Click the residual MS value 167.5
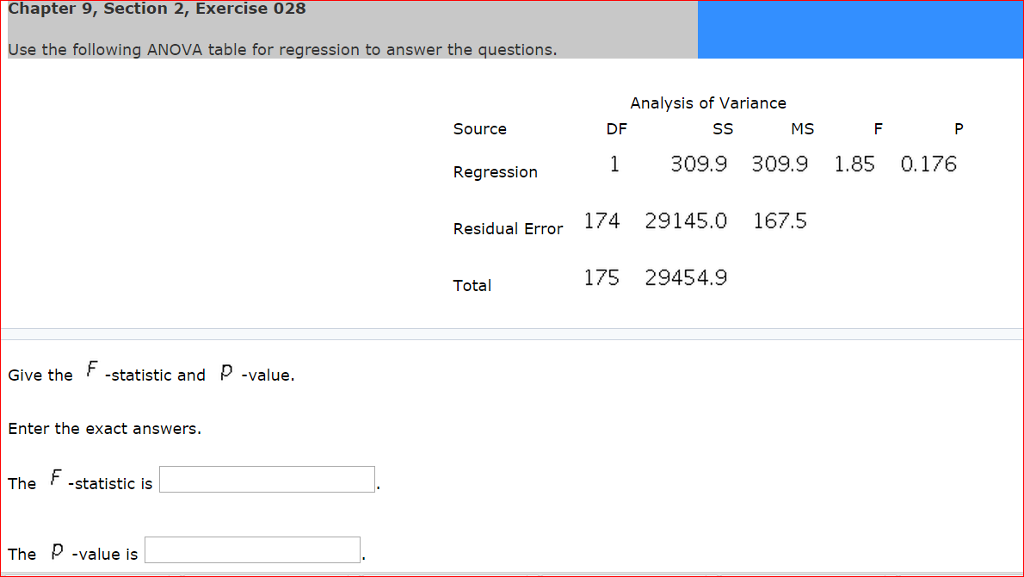1024x577 pixels. point(780,221)
